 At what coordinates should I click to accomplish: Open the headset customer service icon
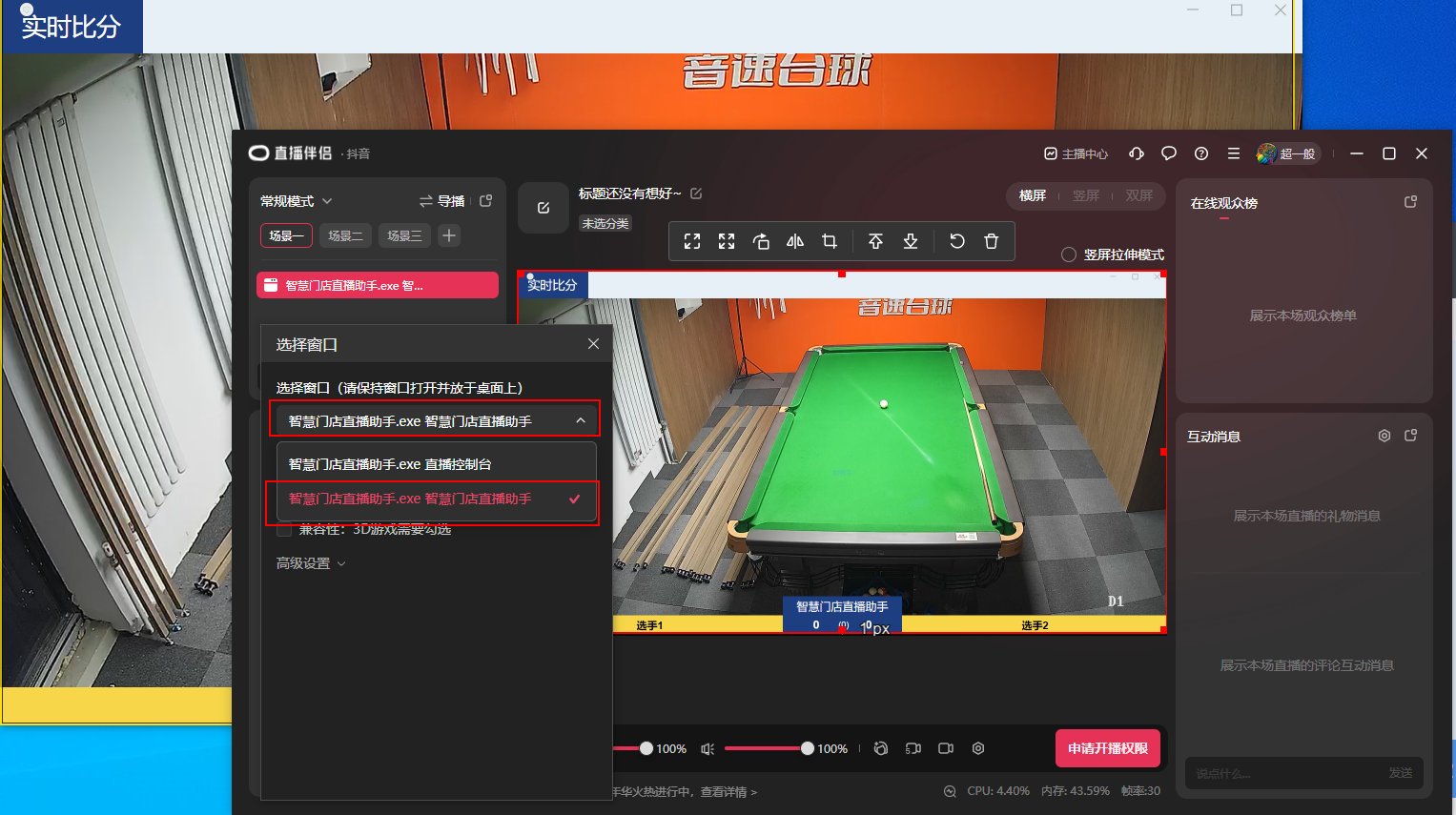click(x=1137, y=153)
